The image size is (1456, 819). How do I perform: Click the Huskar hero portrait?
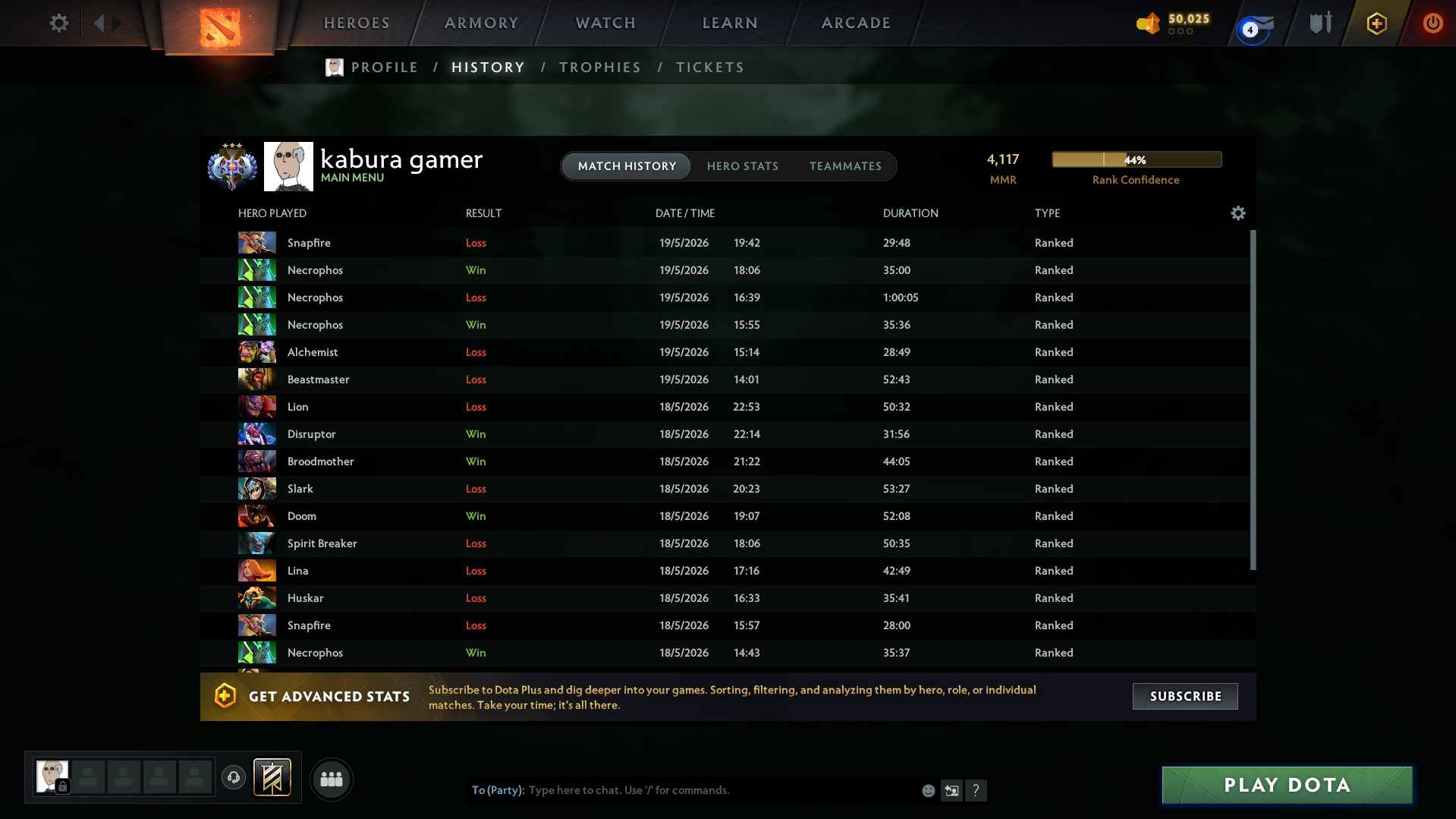pyautogui.click(x=257, y=598)
